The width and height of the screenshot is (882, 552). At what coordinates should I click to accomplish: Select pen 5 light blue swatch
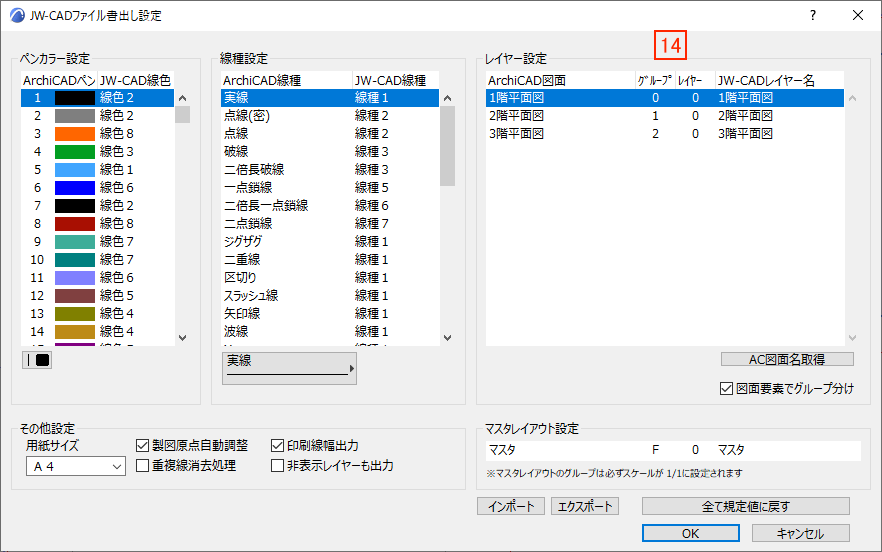75,170
